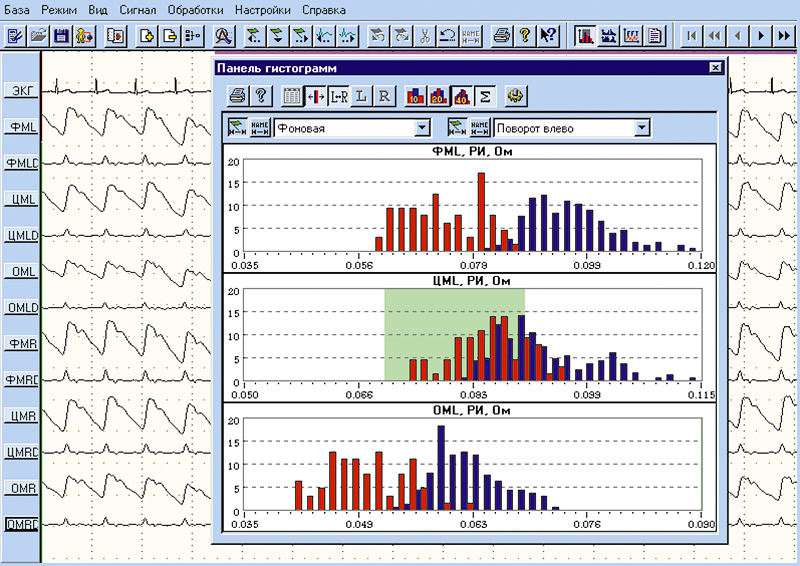Click the save (floppy disk) toolbar icon
The height and width of the screenshot is (566, 800).
(x=60, y=35)
